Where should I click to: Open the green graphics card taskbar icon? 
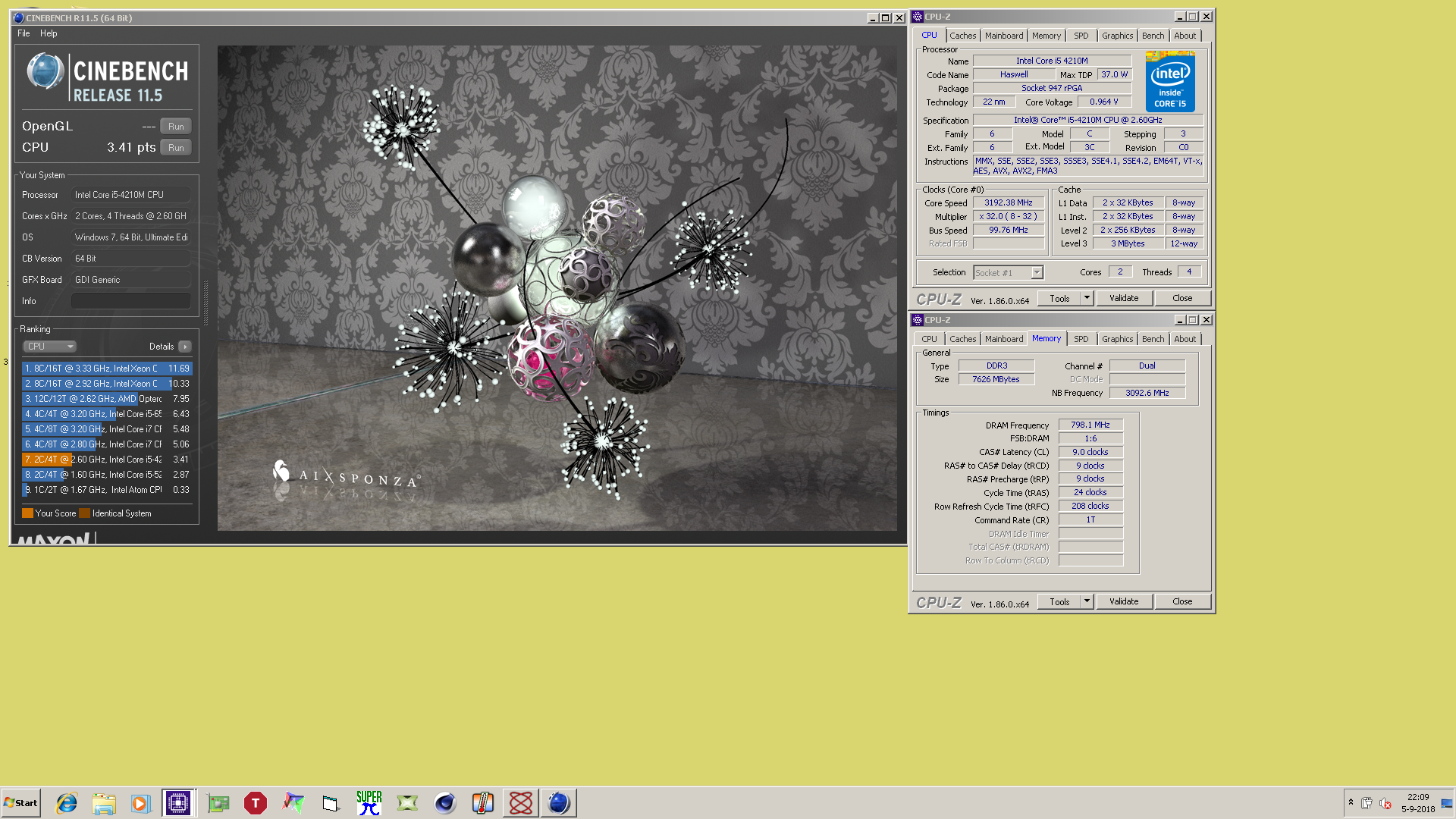pos(218,803)
